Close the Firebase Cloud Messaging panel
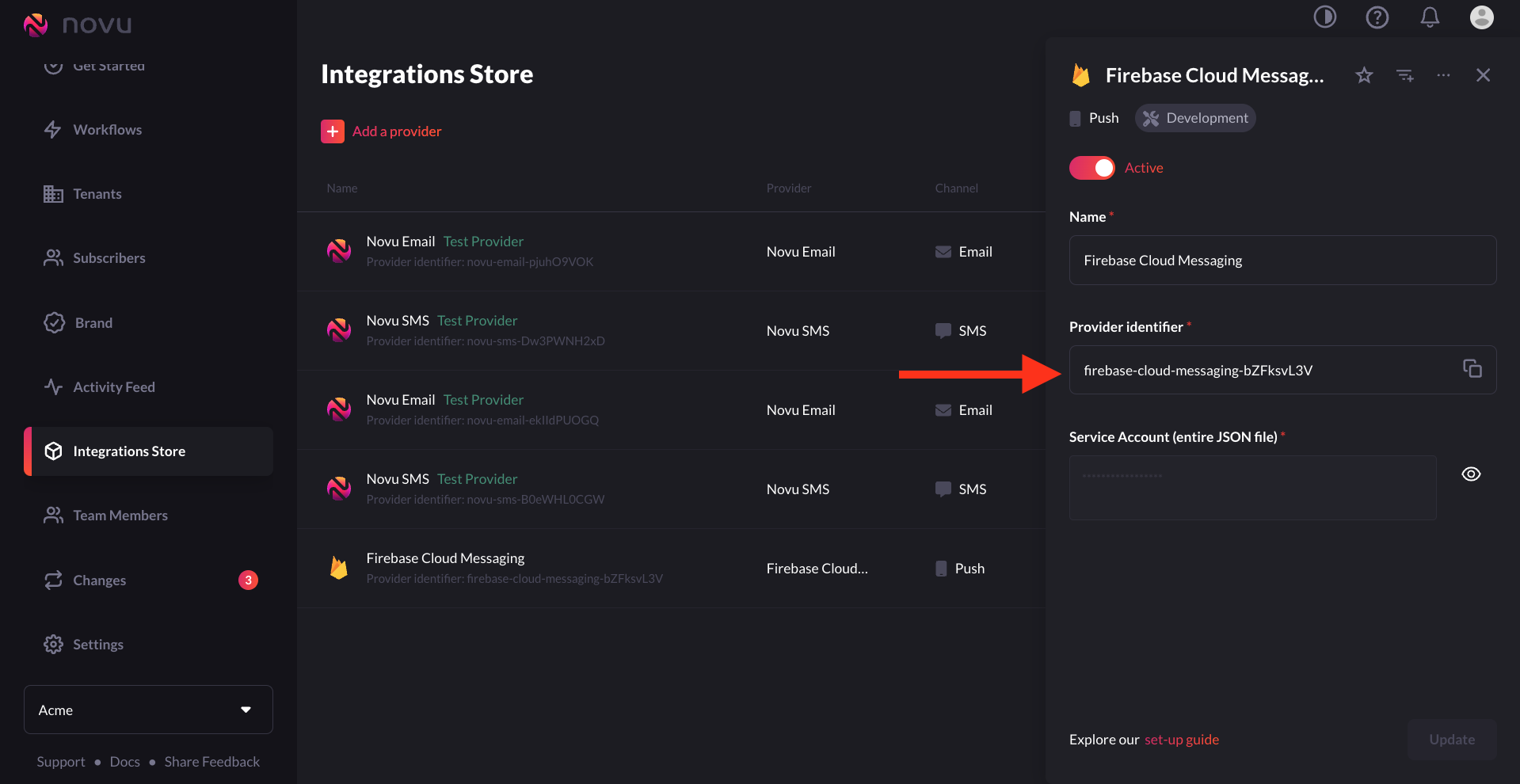 click(x=1484, y=75)
